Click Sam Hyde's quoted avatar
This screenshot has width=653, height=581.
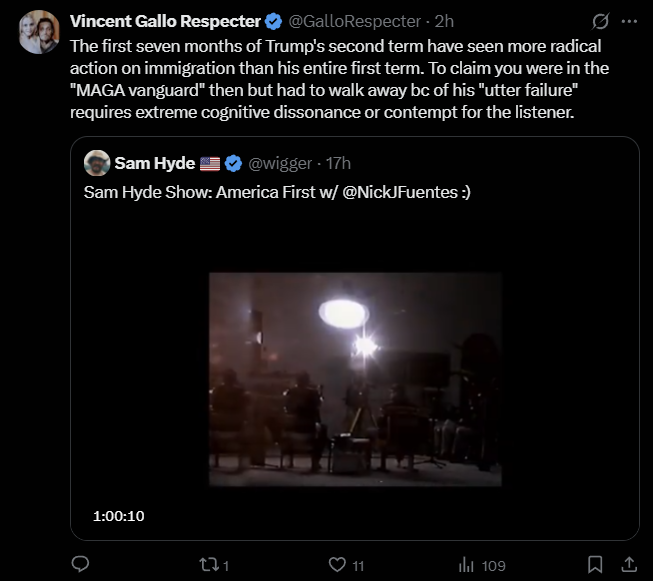[x=97, y=163]
